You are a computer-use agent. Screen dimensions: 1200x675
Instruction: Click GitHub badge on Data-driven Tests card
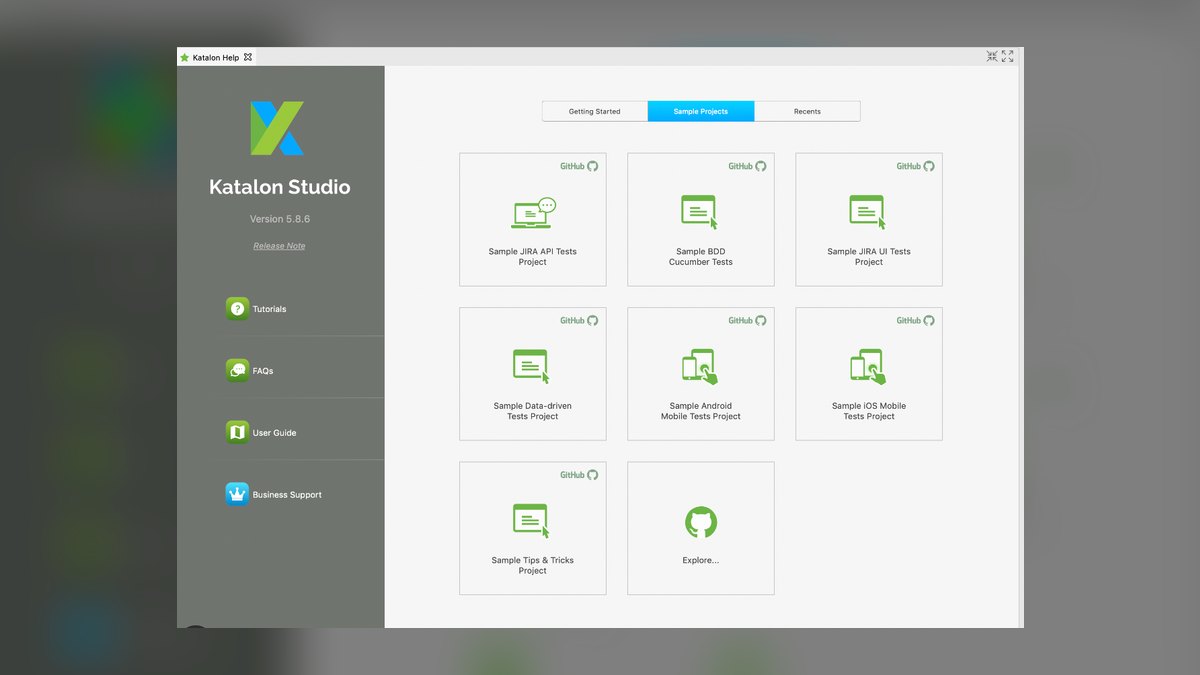(579, 320)
